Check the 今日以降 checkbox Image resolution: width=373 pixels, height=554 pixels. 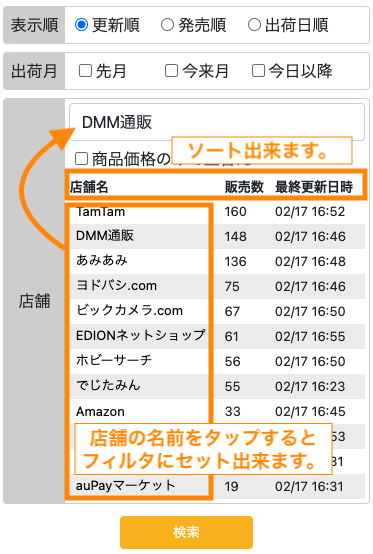pyautogui.click(x=258, y=71)
